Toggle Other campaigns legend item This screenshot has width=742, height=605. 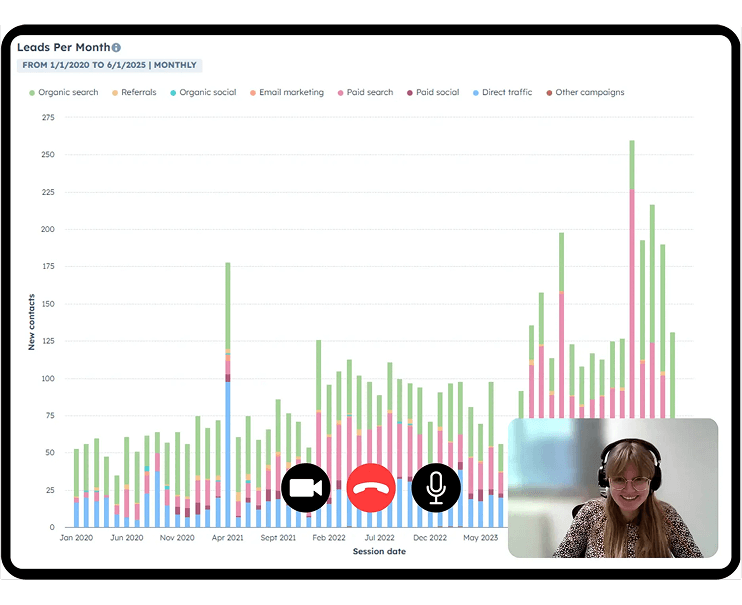click(x=589, y=92)
